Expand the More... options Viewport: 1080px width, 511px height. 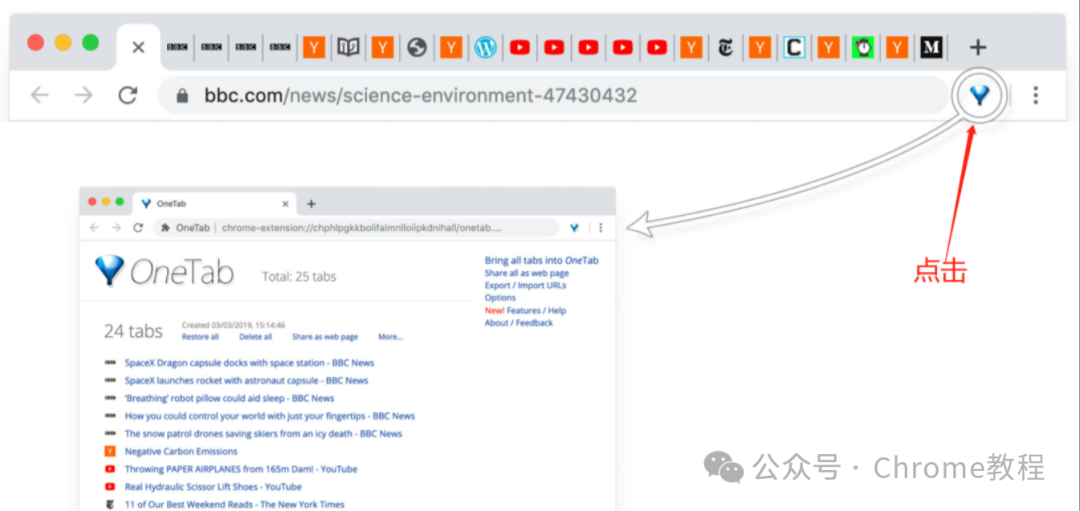pos(391,337)
